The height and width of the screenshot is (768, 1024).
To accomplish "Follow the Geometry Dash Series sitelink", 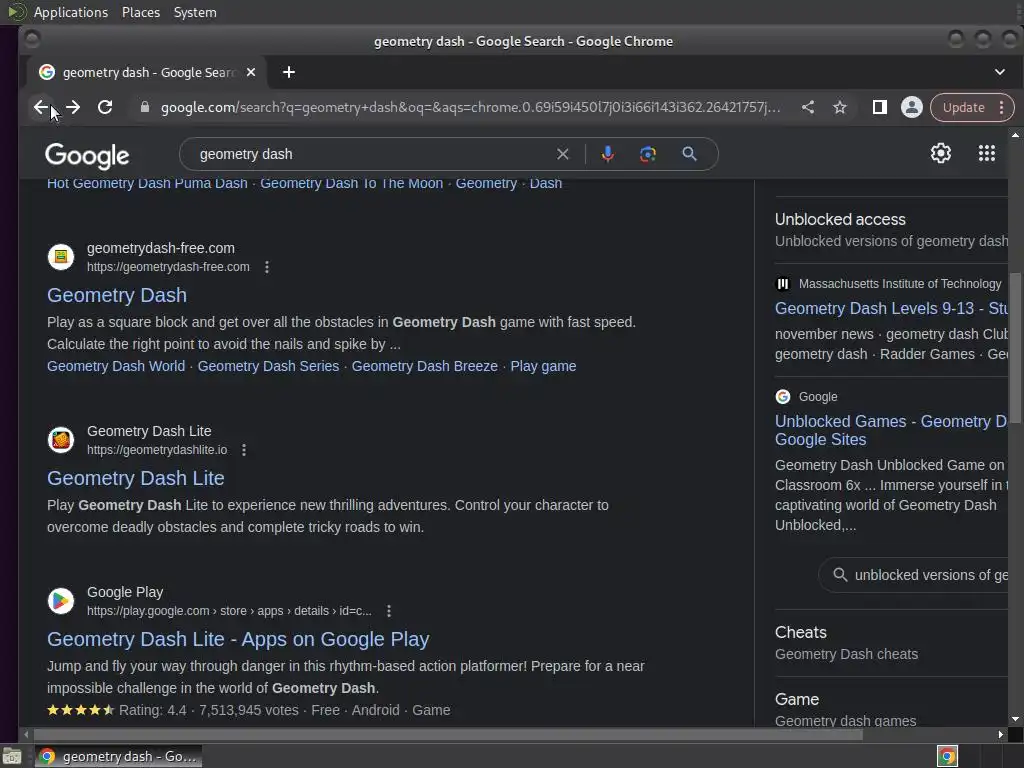I will click(268, 366).
